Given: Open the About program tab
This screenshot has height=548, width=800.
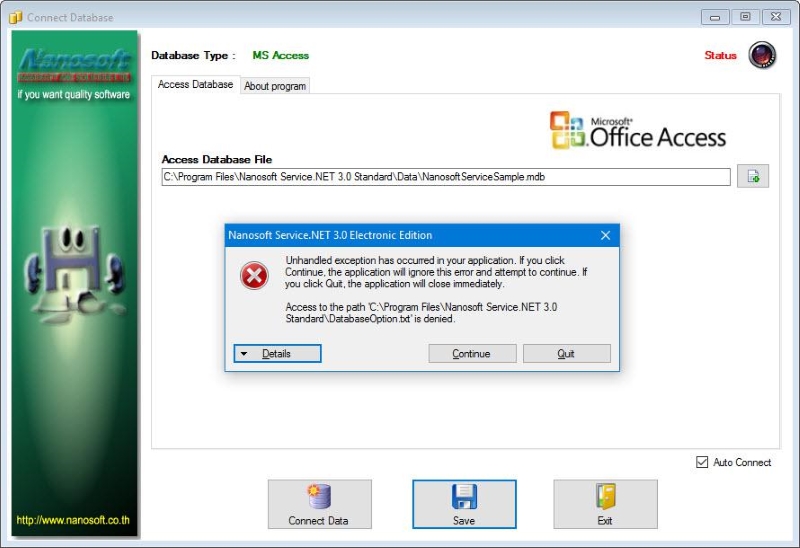Looking at the screenshot, I should click(275, 86).
